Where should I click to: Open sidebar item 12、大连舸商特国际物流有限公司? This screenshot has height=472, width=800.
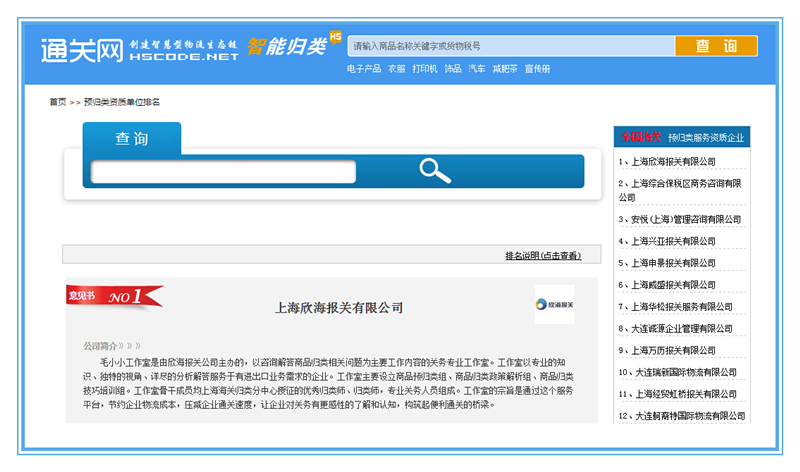click(x=682, y=416)
